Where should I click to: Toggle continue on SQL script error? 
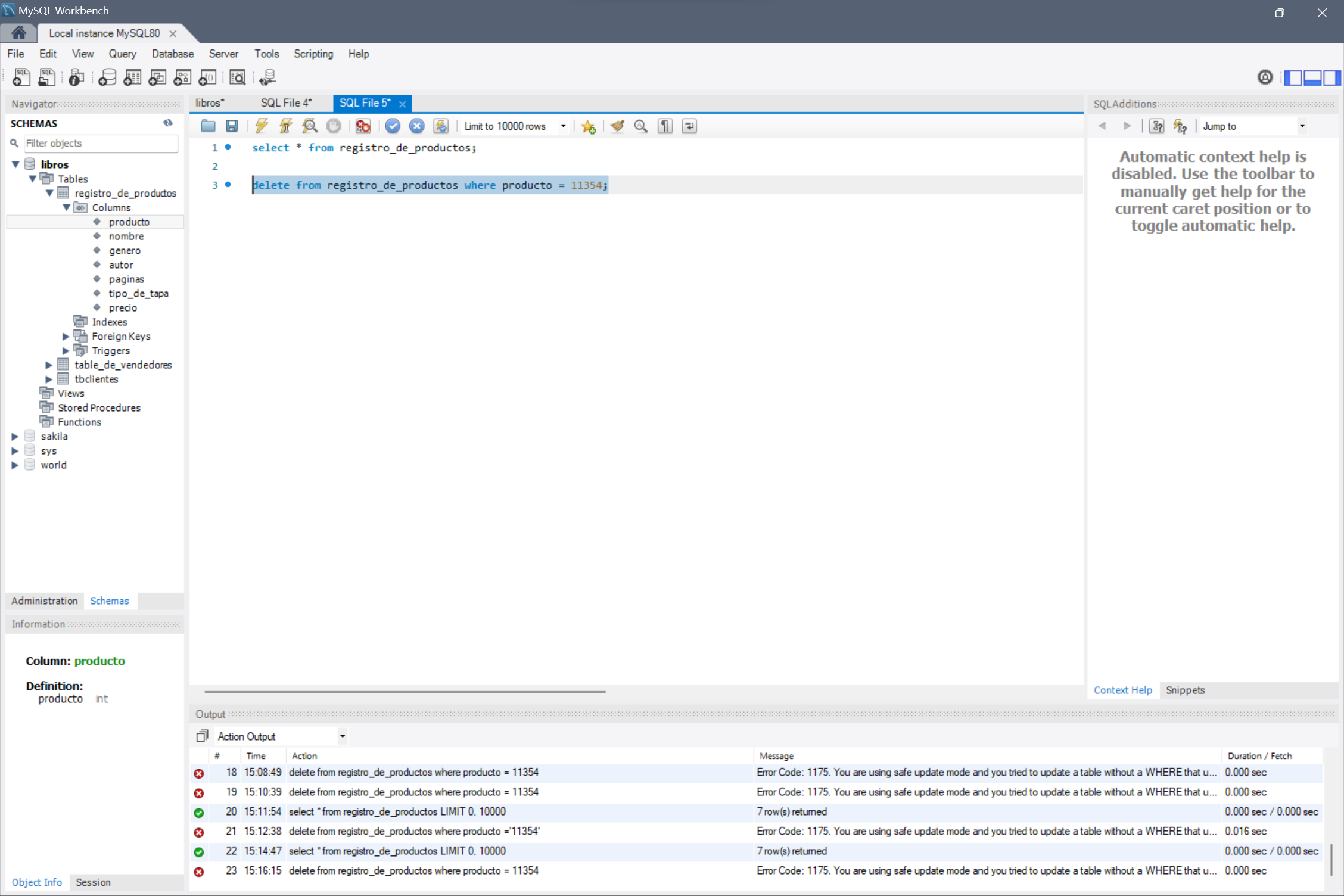pos(363,126)
